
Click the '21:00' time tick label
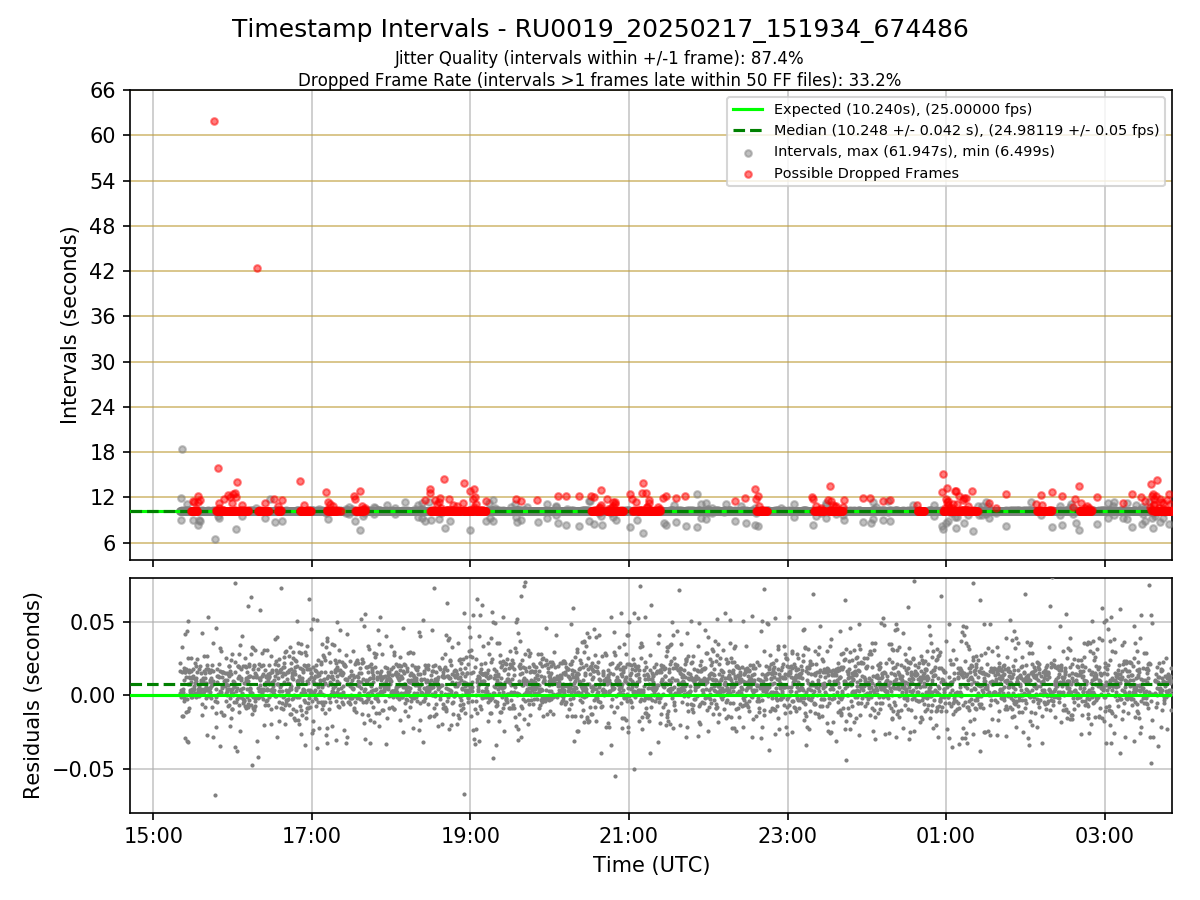pyautogui.click(x=629, y=834)
